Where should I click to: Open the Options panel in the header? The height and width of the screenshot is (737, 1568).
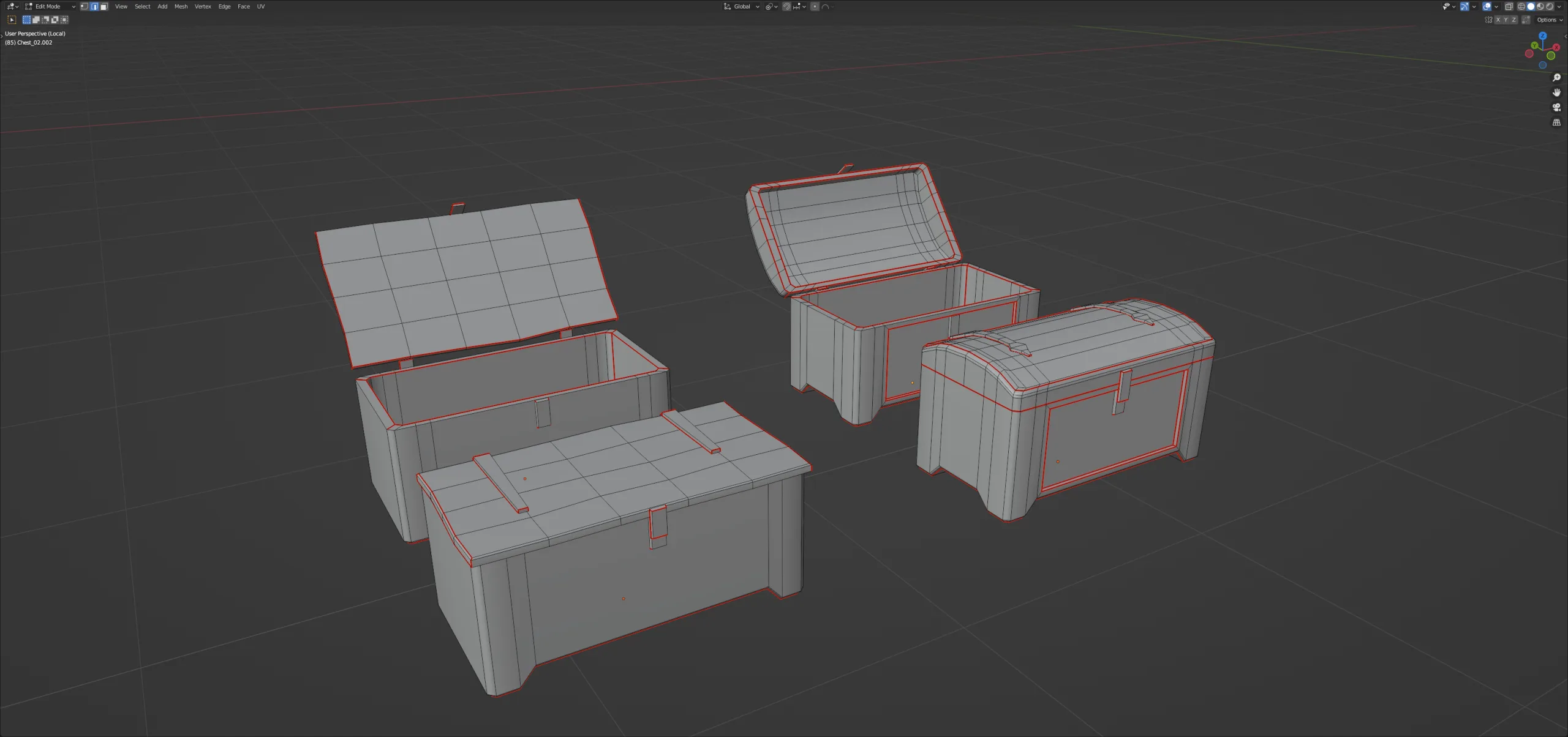(x=1548, y=20)
